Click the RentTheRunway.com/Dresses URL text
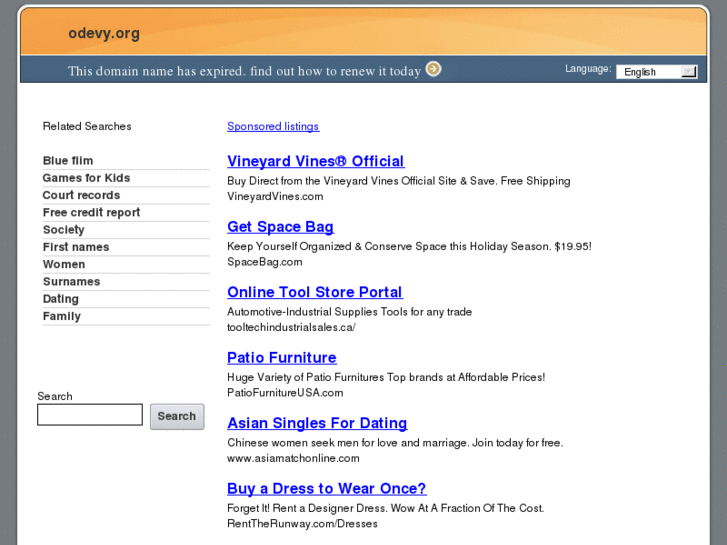The image size is (727, 545). (x=302, y=523)
